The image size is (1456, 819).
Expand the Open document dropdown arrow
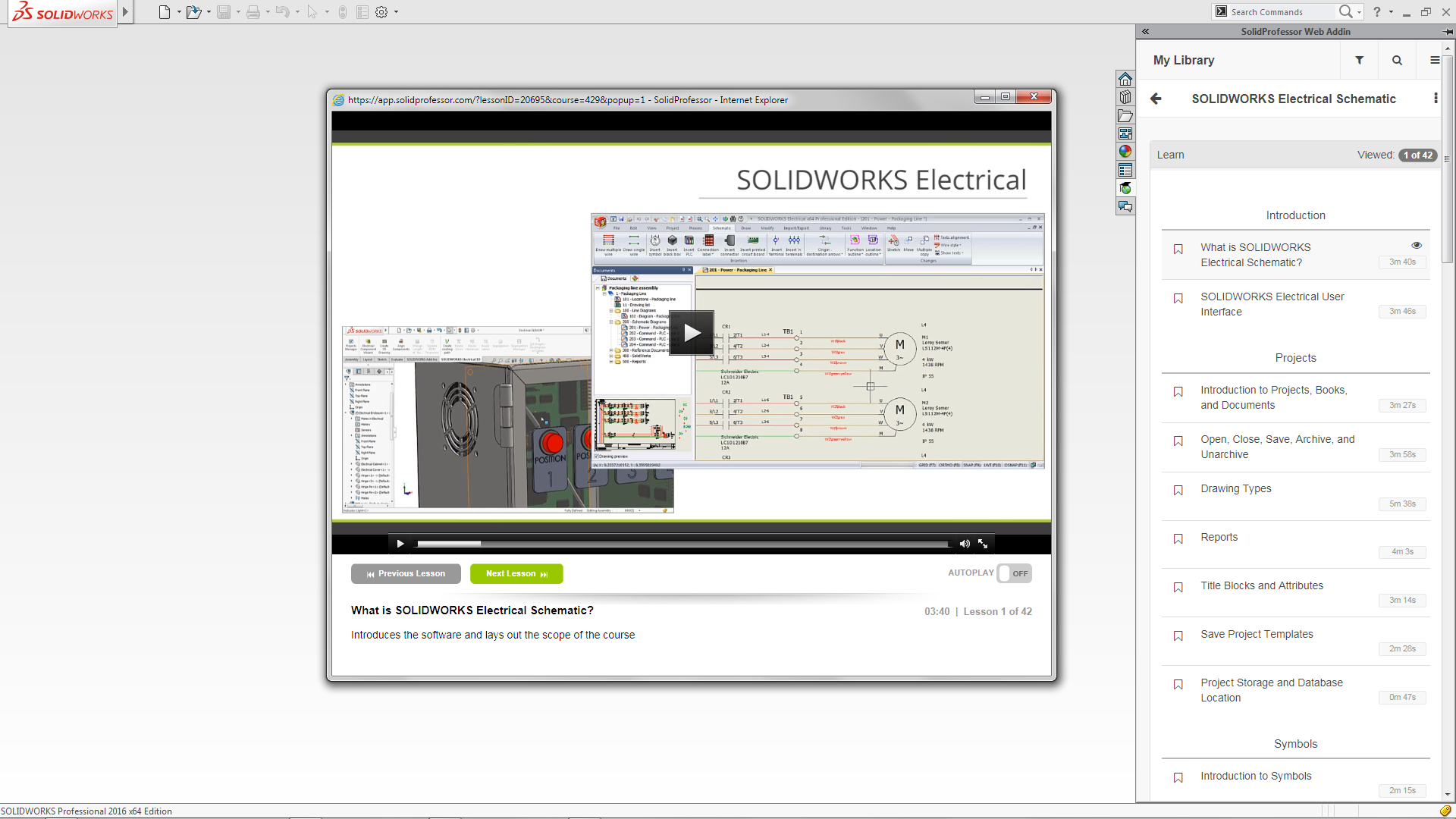click(x=209, y=12)
